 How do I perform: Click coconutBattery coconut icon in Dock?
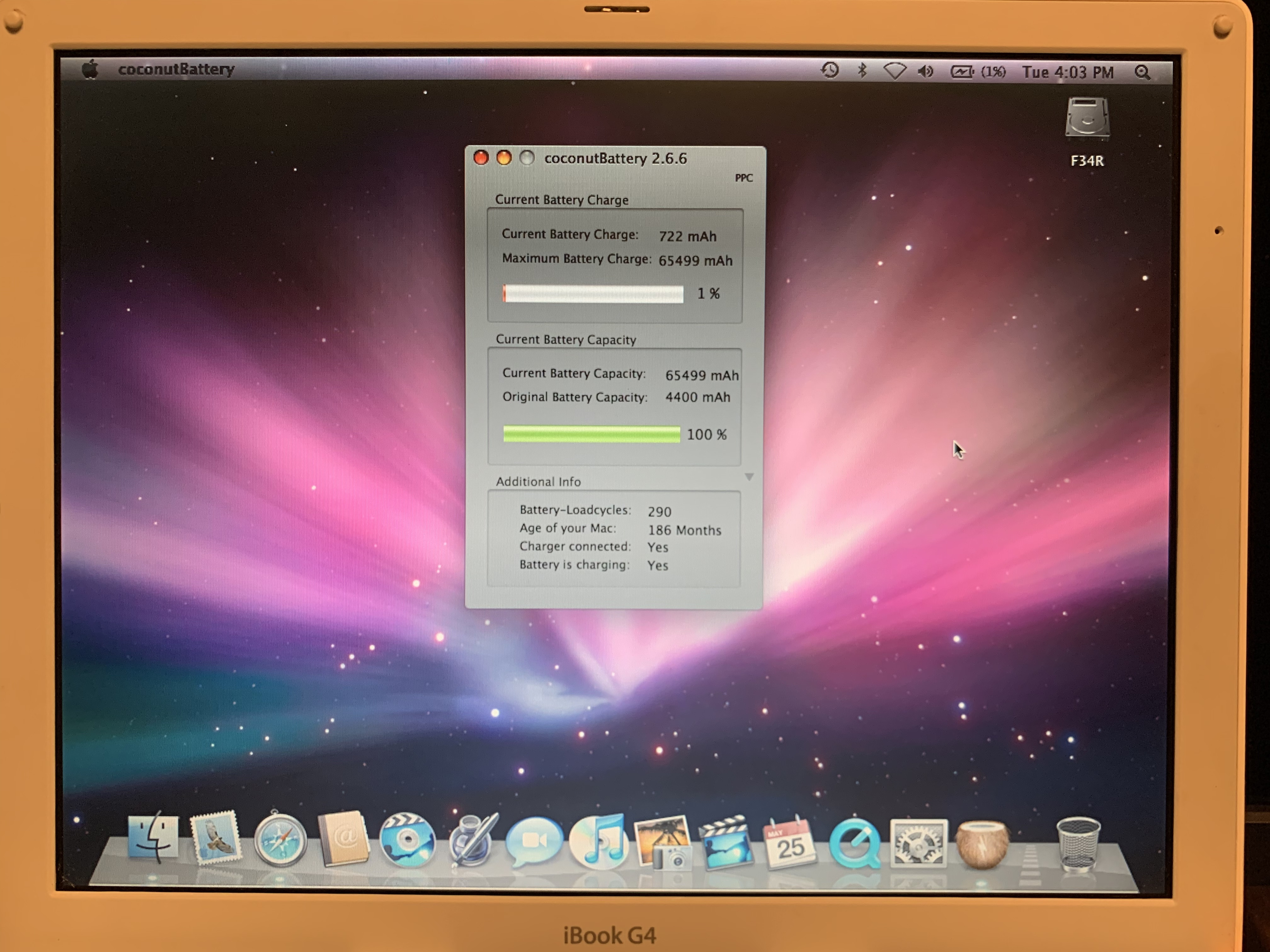(x=982, y=845)
